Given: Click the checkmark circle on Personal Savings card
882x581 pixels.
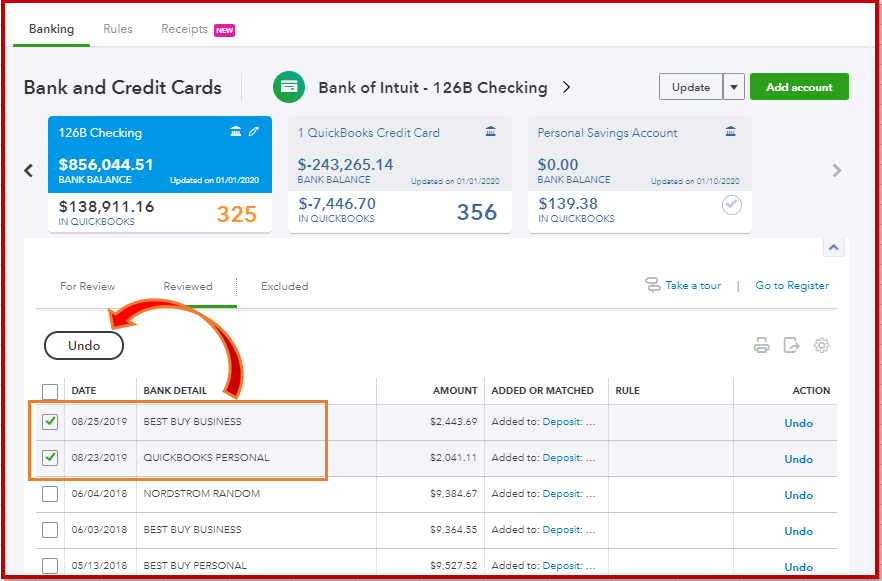Looking at the screenshot, I should click(731, 205).
